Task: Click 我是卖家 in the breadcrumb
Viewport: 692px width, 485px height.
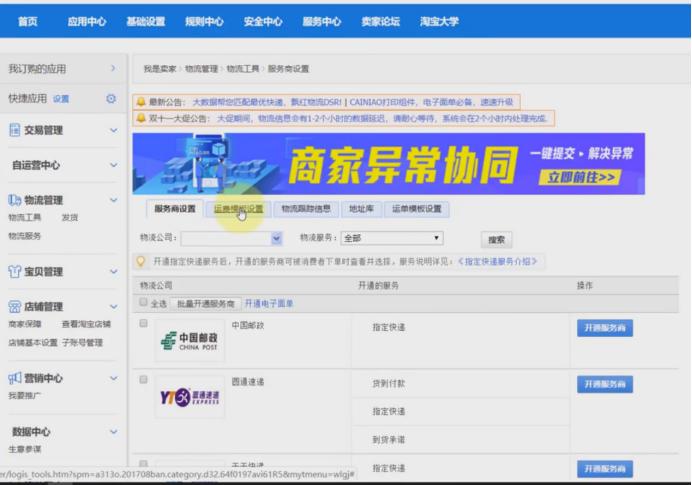Action: [160, 69]
